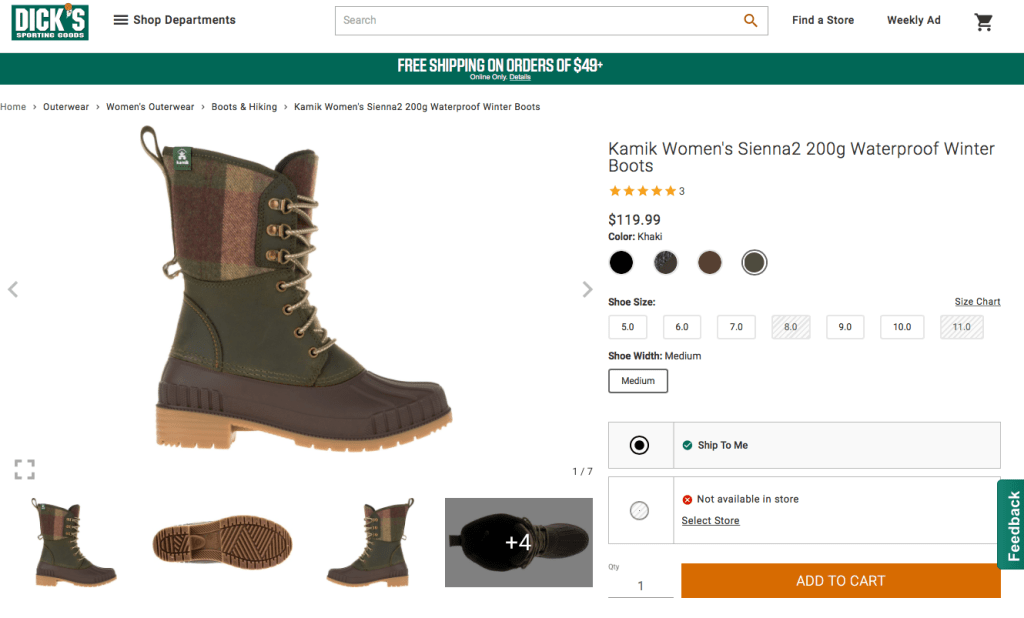Choose Medium shoe width
This screenshot has width=1024, height=618.
[x=638, y=381]
